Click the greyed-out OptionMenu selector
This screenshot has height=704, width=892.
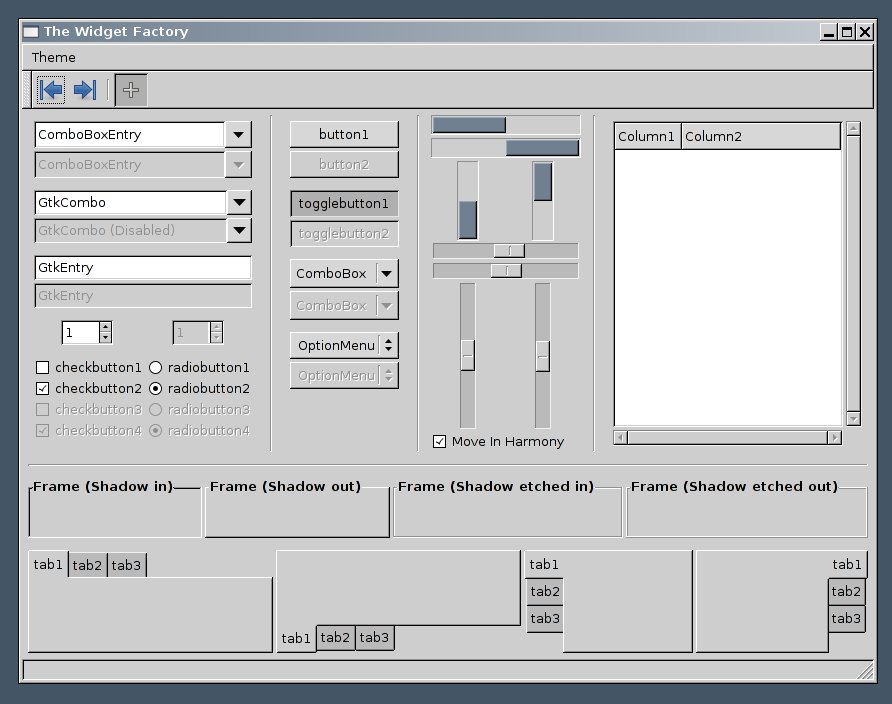tap(344, 375)
